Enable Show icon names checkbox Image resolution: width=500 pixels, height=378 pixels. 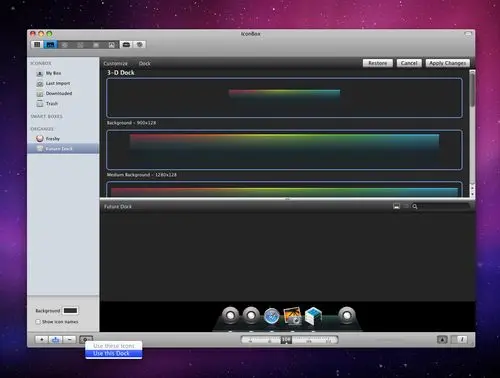pyautogui.click(x=38, y=322)
